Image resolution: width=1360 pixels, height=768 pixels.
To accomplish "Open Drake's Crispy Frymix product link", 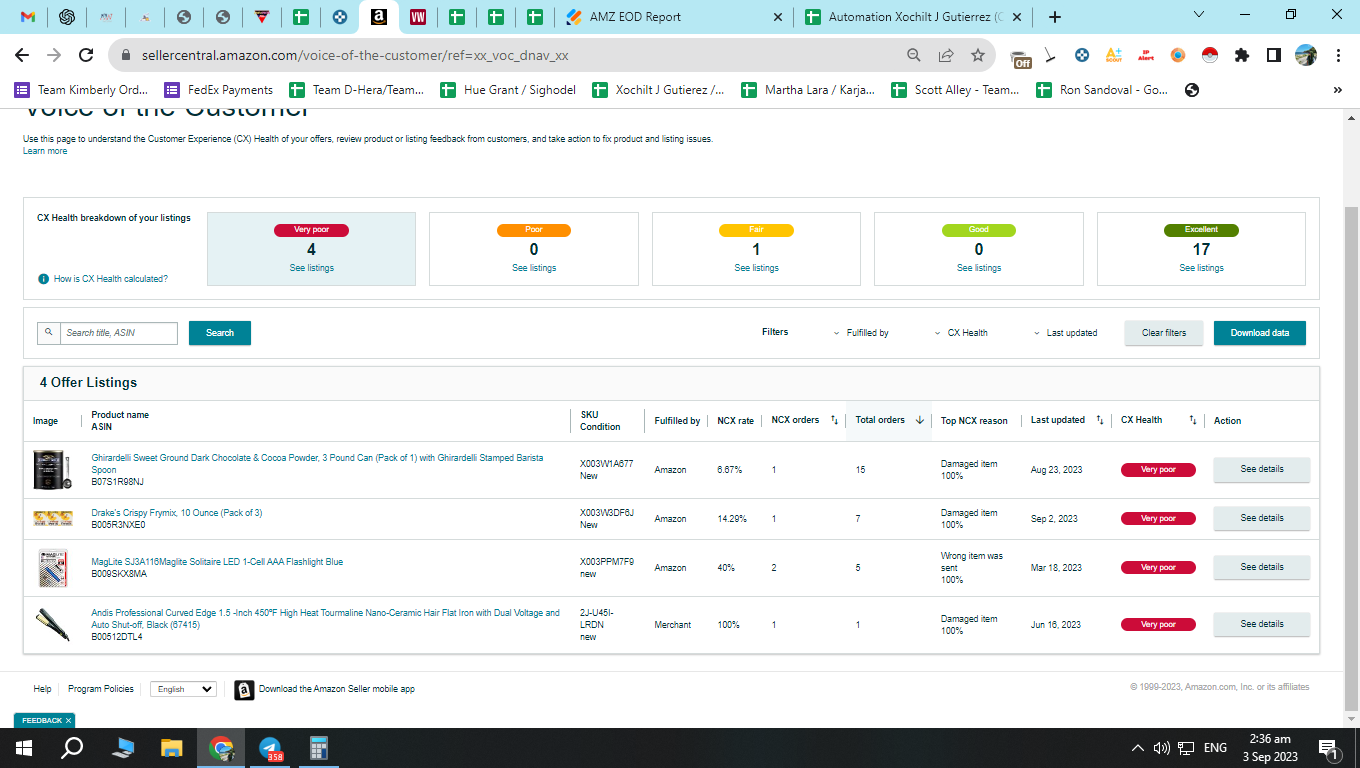I will pyautogui.click(x=177, y=513).
